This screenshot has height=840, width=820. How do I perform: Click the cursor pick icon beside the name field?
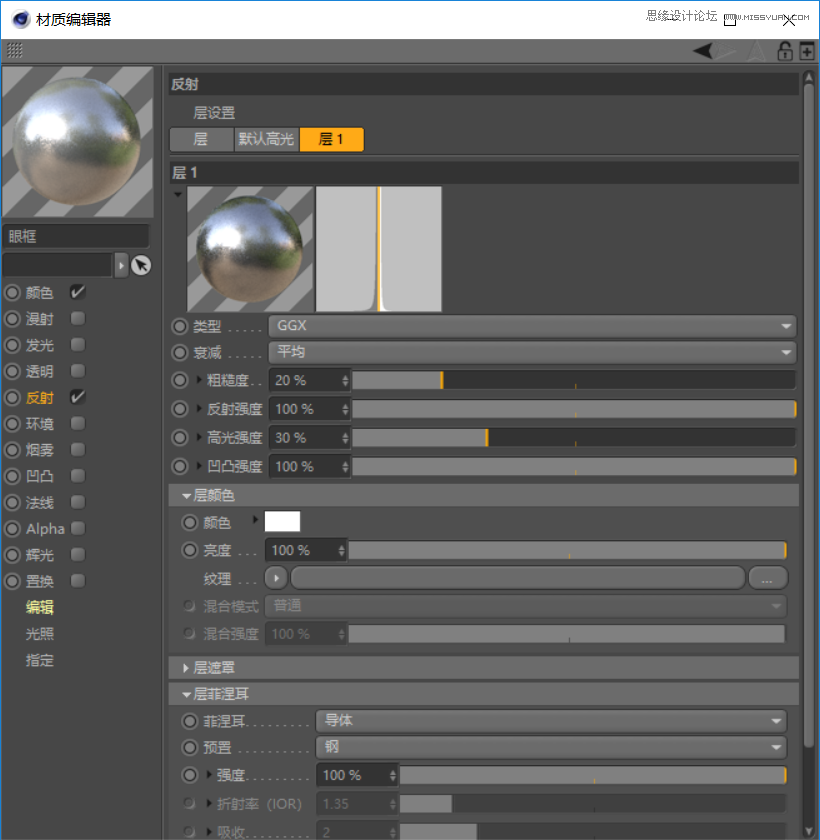coord(141,265)
